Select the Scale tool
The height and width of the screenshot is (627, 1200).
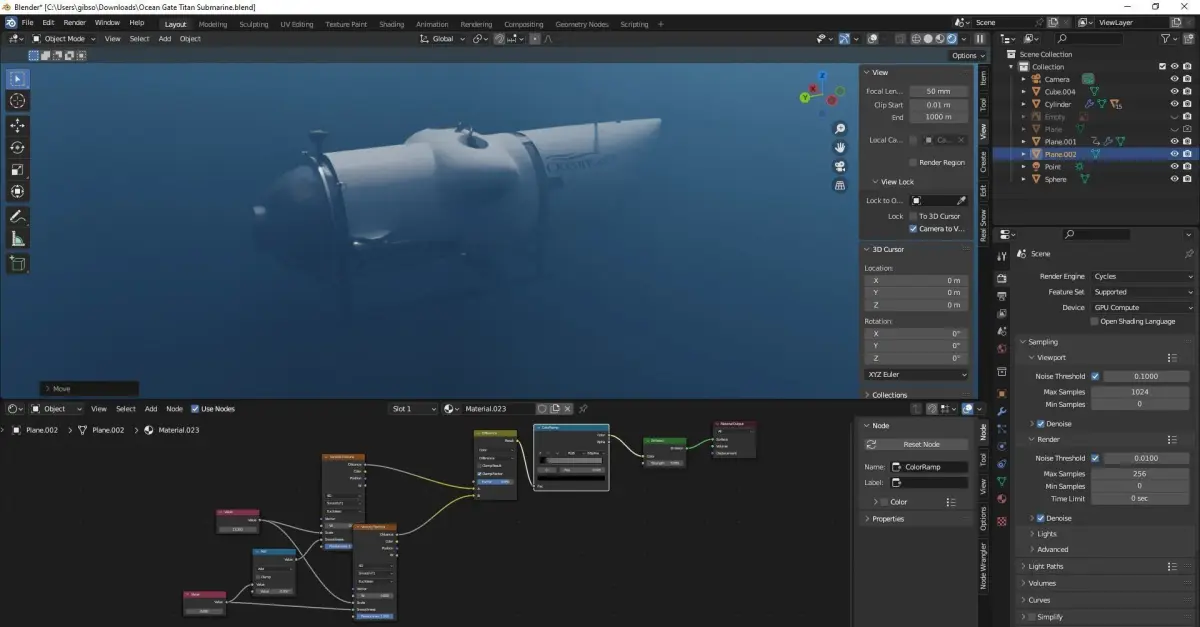(18, 170)
